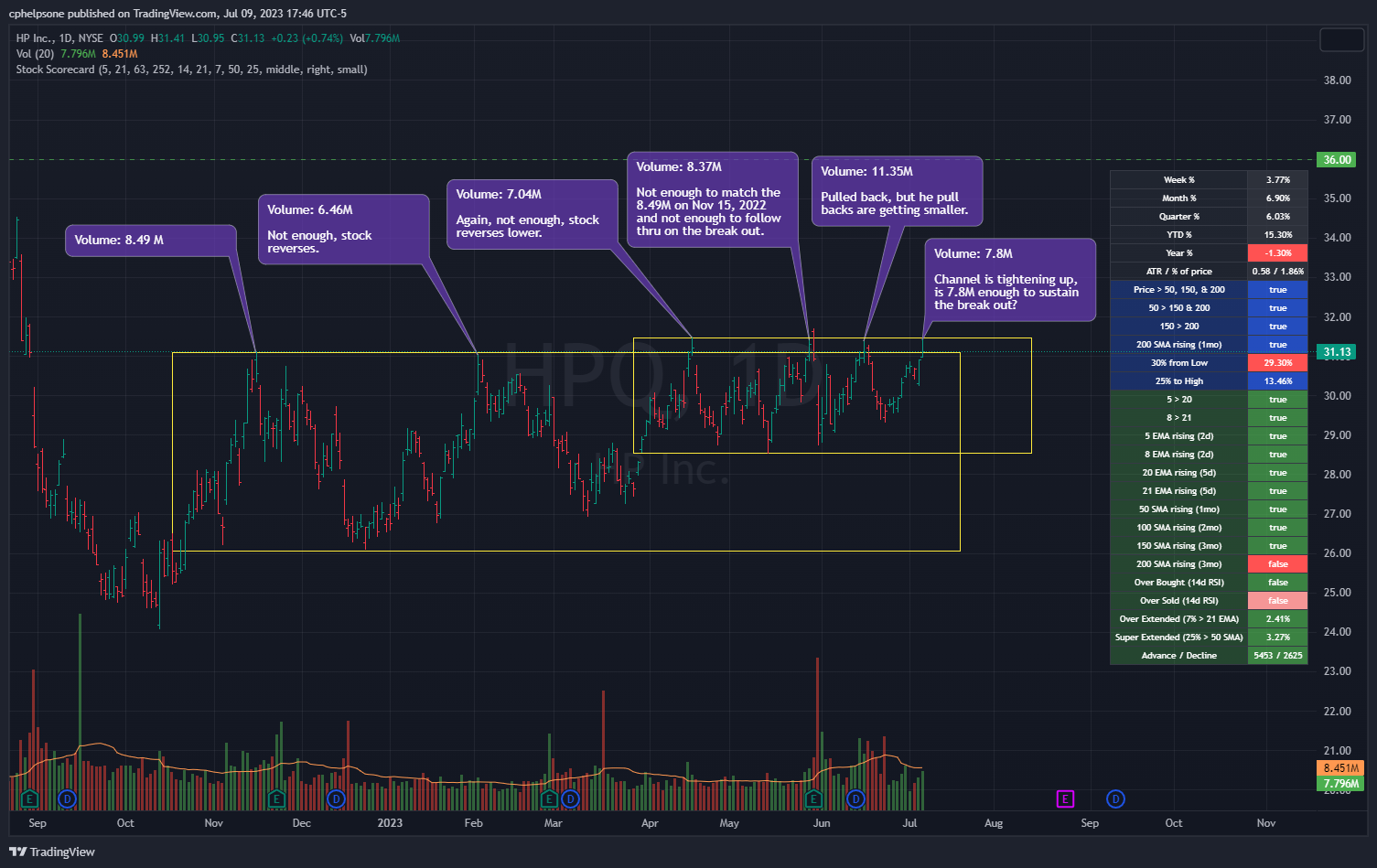Click the dividend marker right of Mar earnings

point(570,798)
